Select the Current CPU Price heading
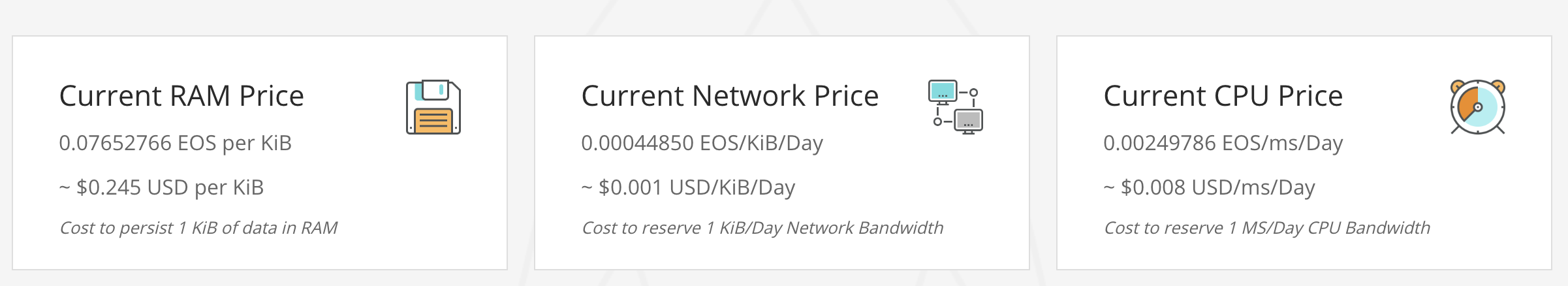The height and width of the screenshot is (286, 1568). (1223, 96)
